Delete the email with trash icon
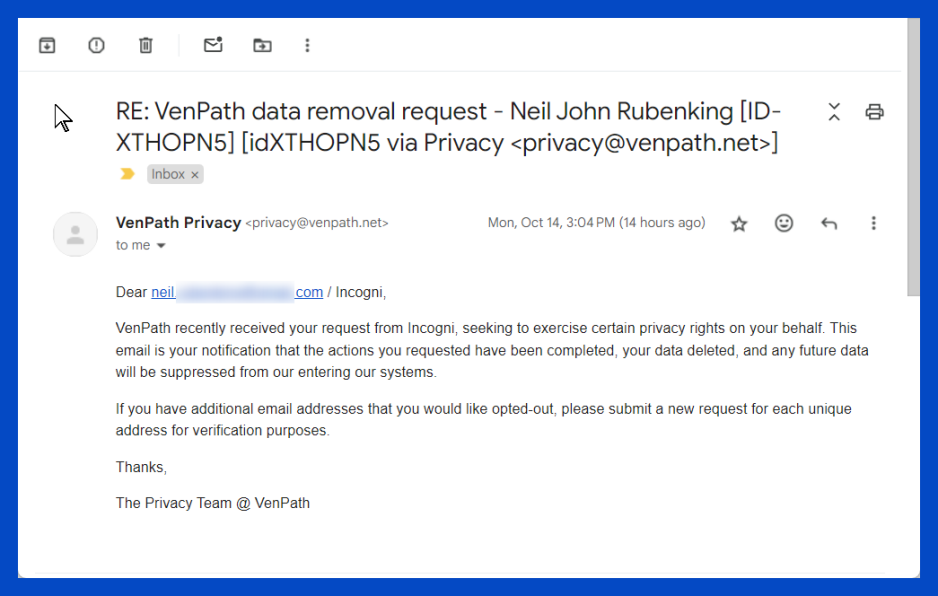The image size is (938, 596). (x=146, y=45)
